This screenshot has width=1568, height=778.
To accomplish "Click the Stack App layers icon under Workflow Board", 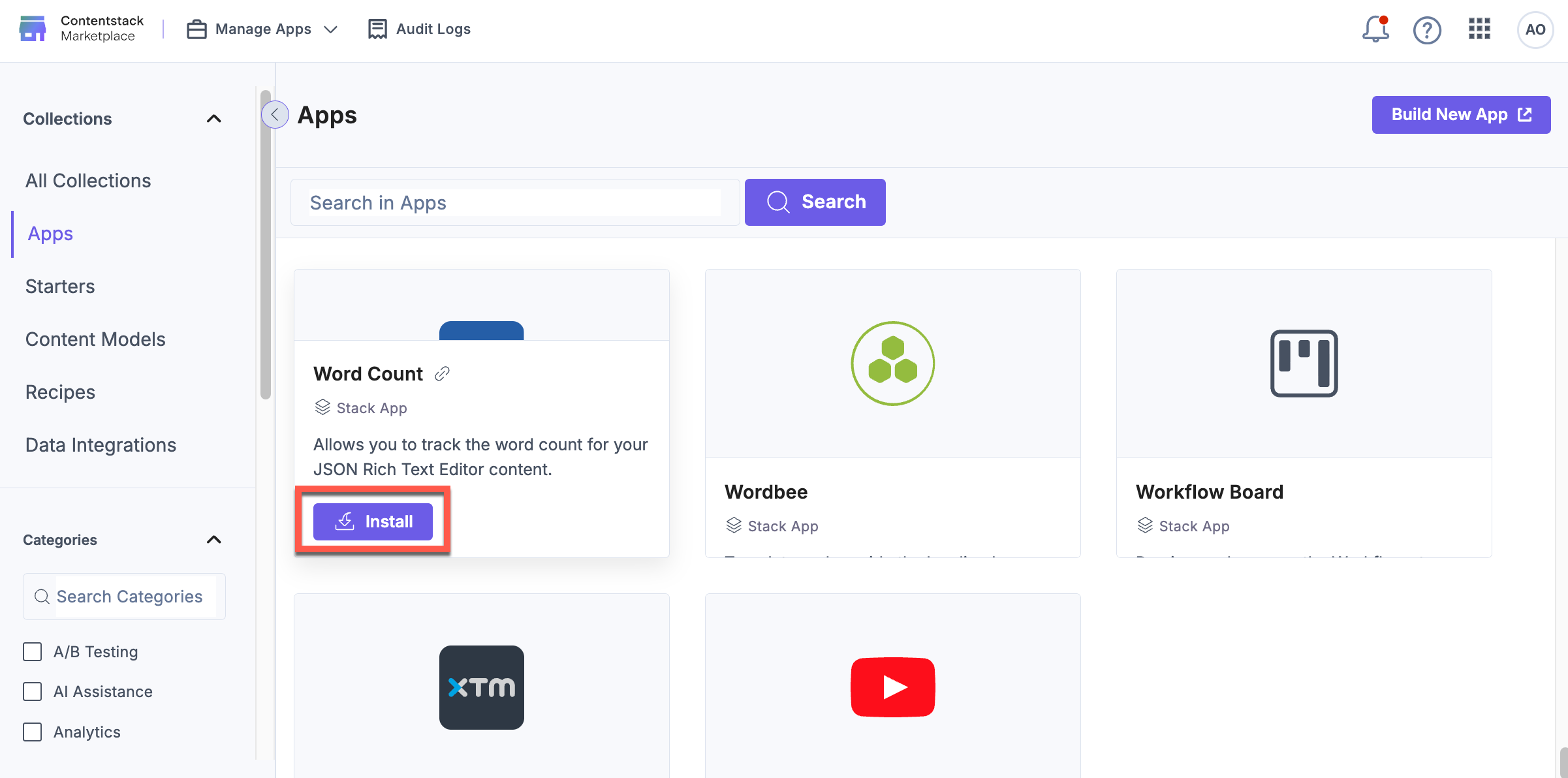I will 1145,525.
